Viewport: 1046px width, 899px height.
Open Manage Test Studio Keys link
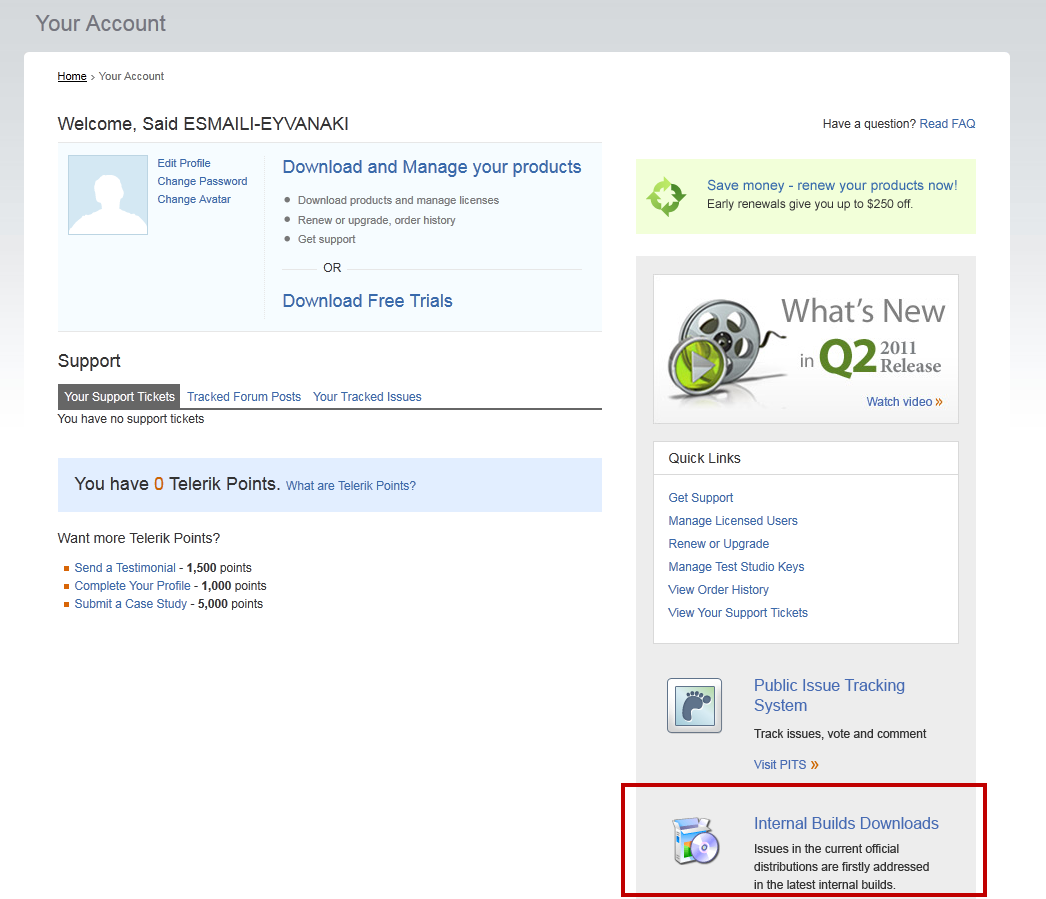click(x=736, y=567)
